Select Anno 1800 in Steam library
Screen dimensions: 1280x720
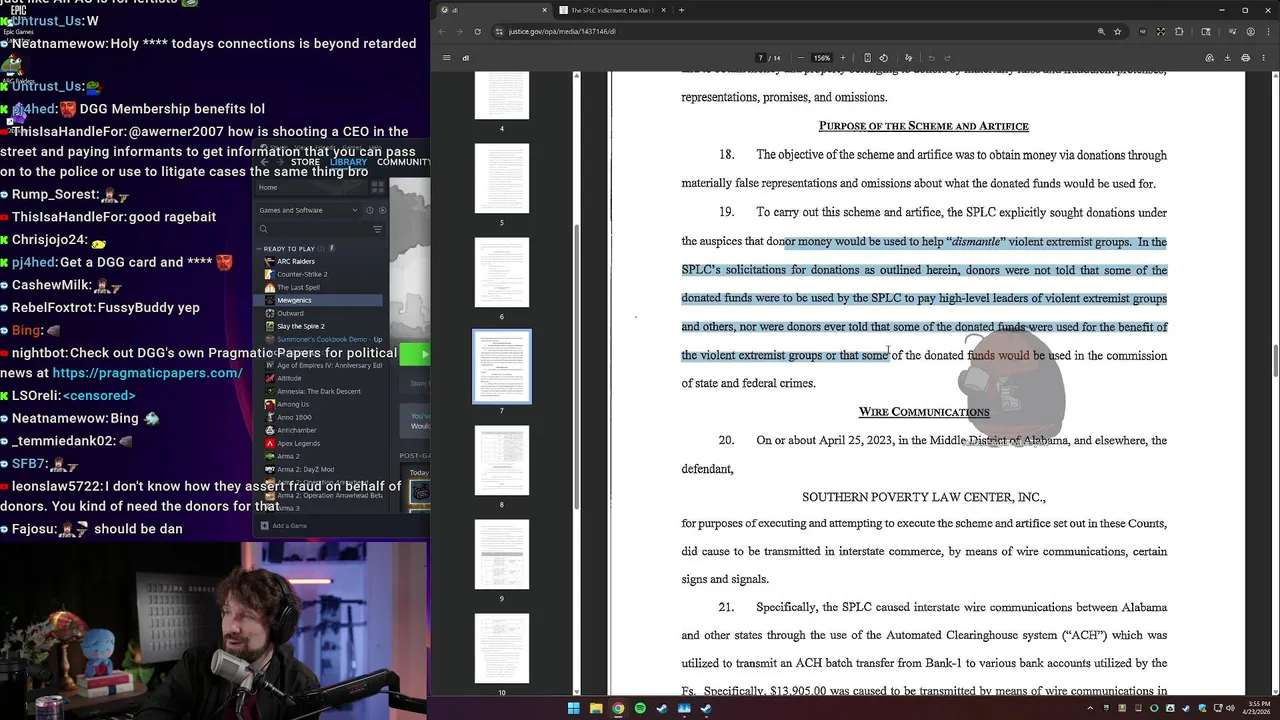tap(294, 417)
